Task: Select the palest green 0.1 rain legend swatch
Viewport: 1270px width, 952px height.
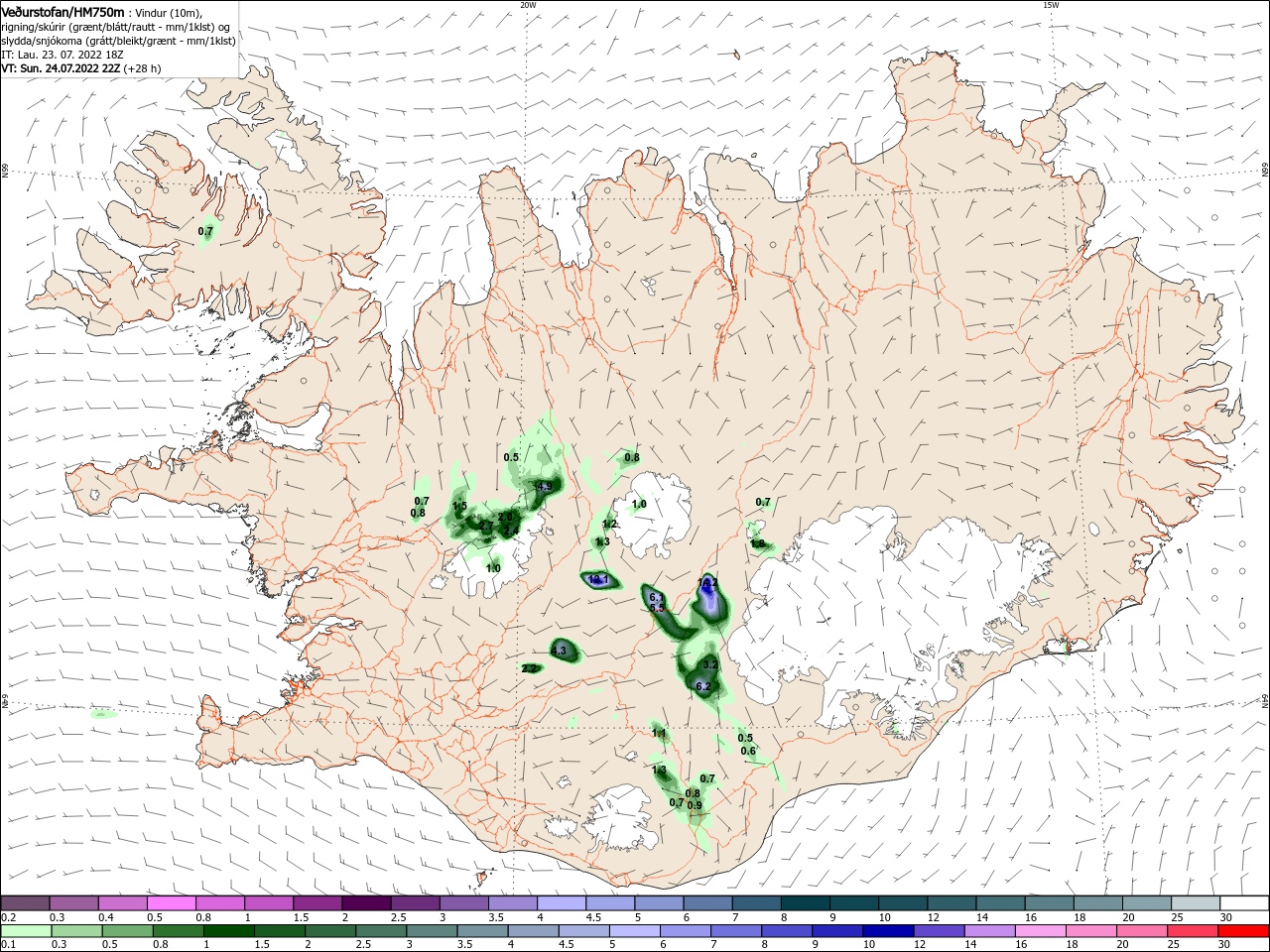Action: point(26,931)
